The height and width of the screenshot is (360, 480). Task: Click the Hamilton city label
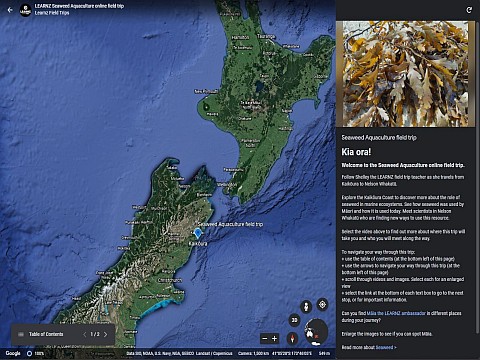tap(240, 37)
